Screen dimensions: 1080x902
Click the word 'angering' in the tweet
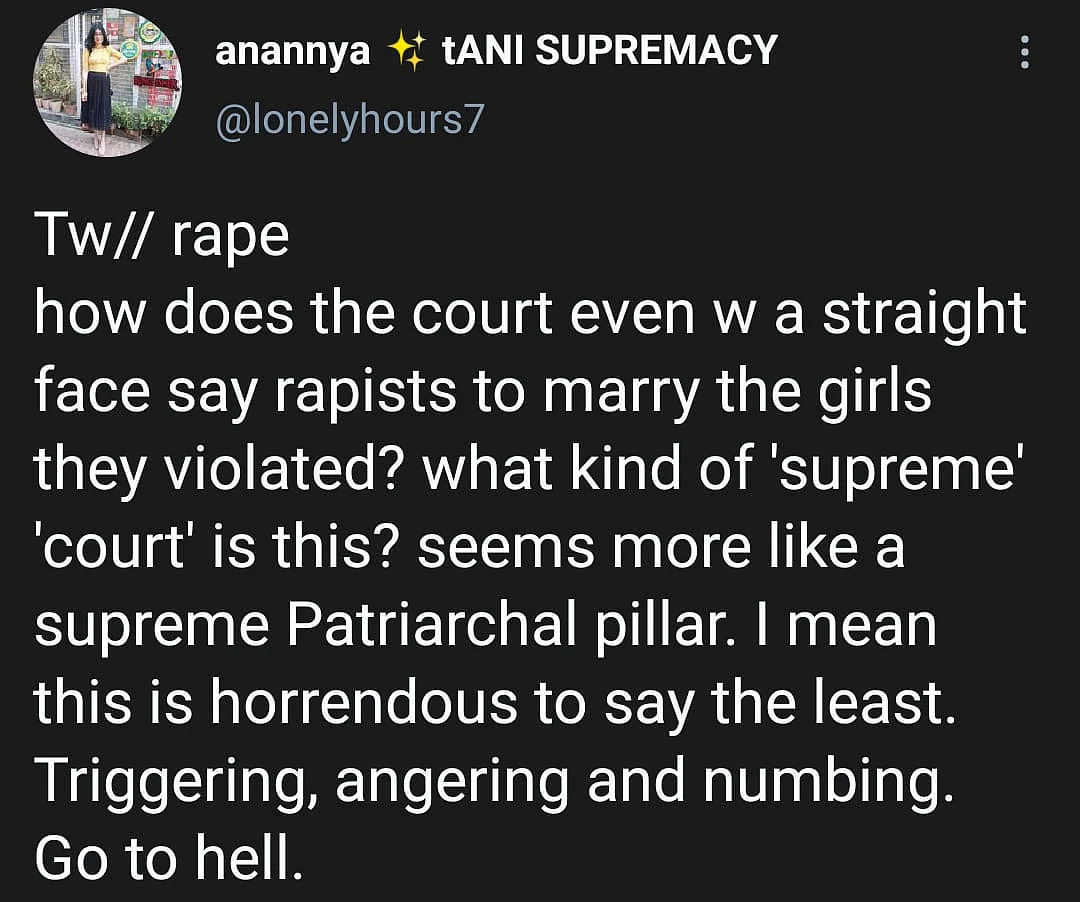[453, 783]
